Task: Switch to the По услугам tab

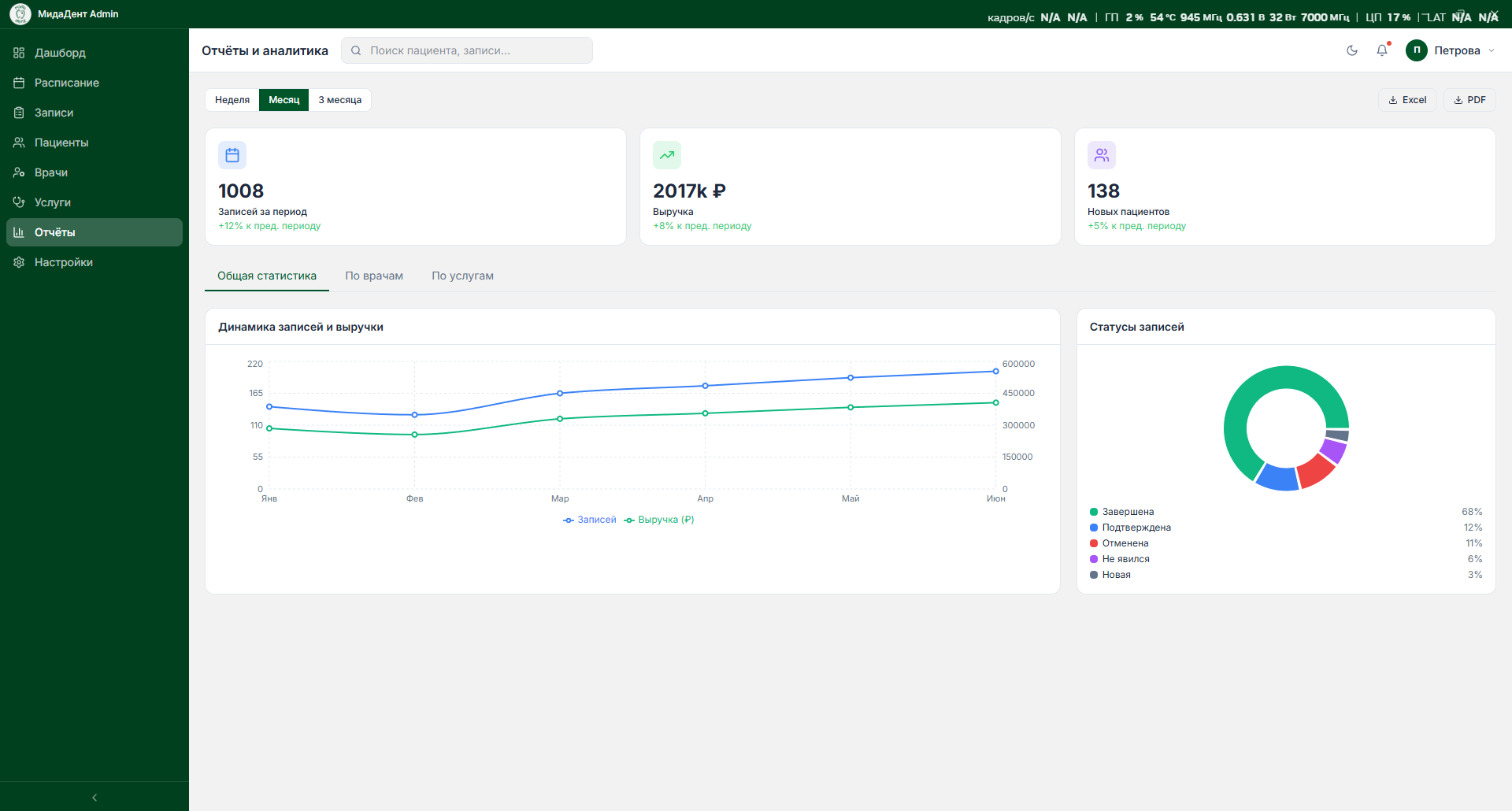Action: coord(463,276)
